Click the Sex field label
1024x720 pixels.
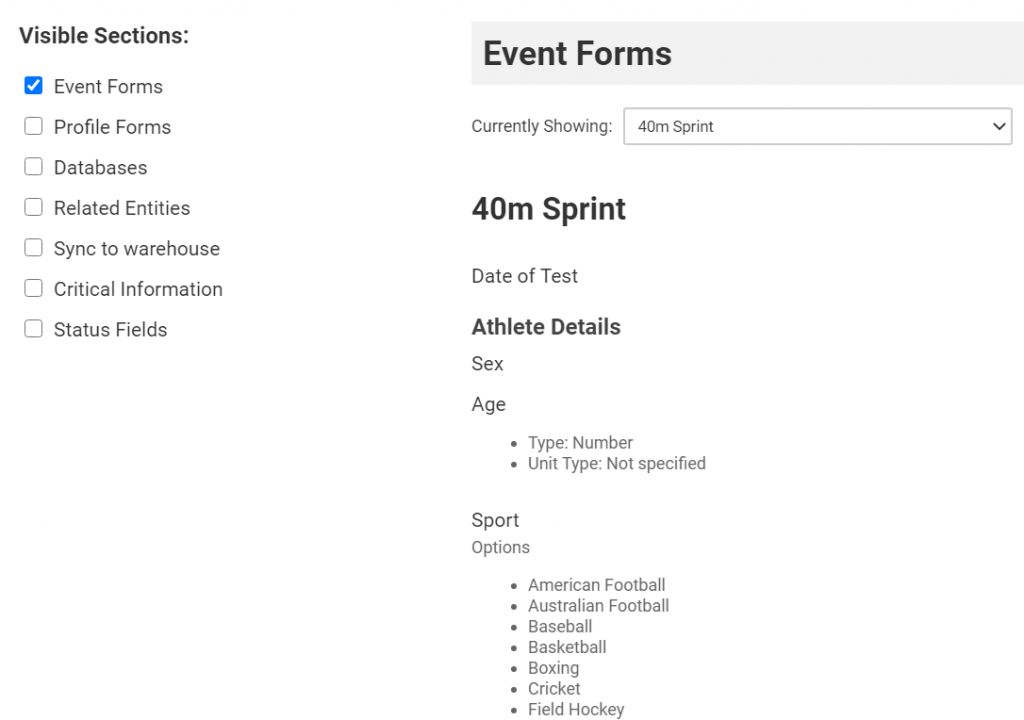click(487, 363)
